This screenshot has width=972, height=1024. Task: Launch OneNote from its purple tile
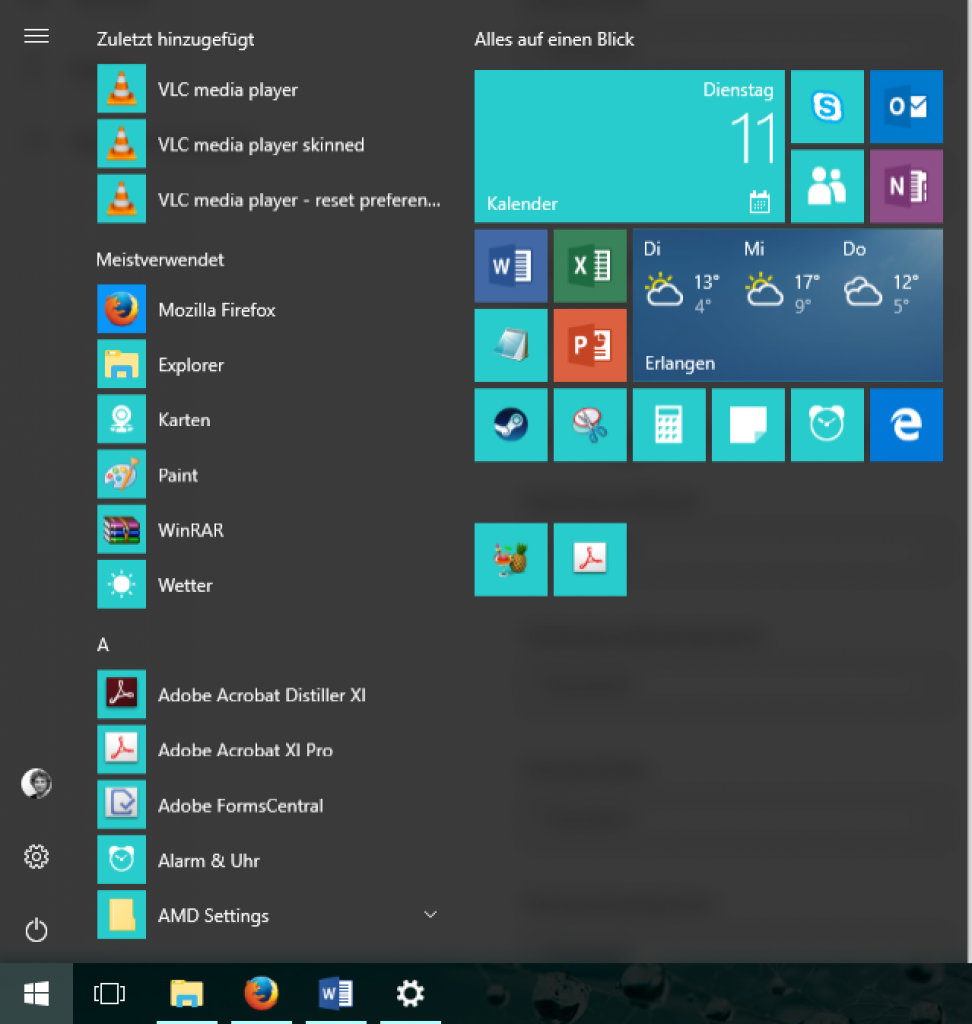tap(906, 186)
